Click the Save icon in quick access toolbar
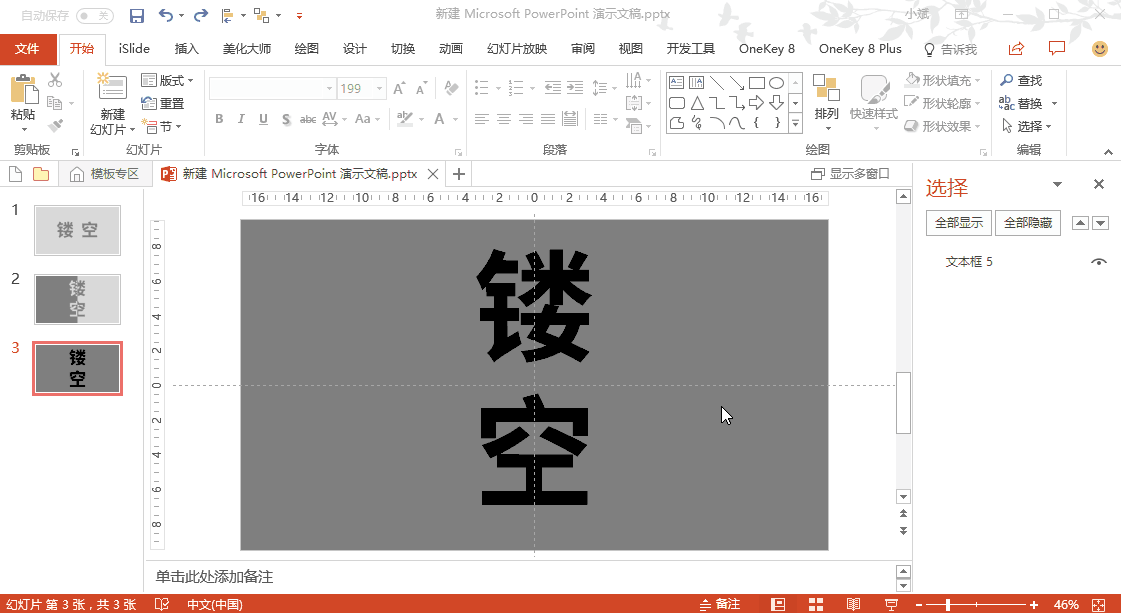The image size is (1121, 613). (137, 16)
